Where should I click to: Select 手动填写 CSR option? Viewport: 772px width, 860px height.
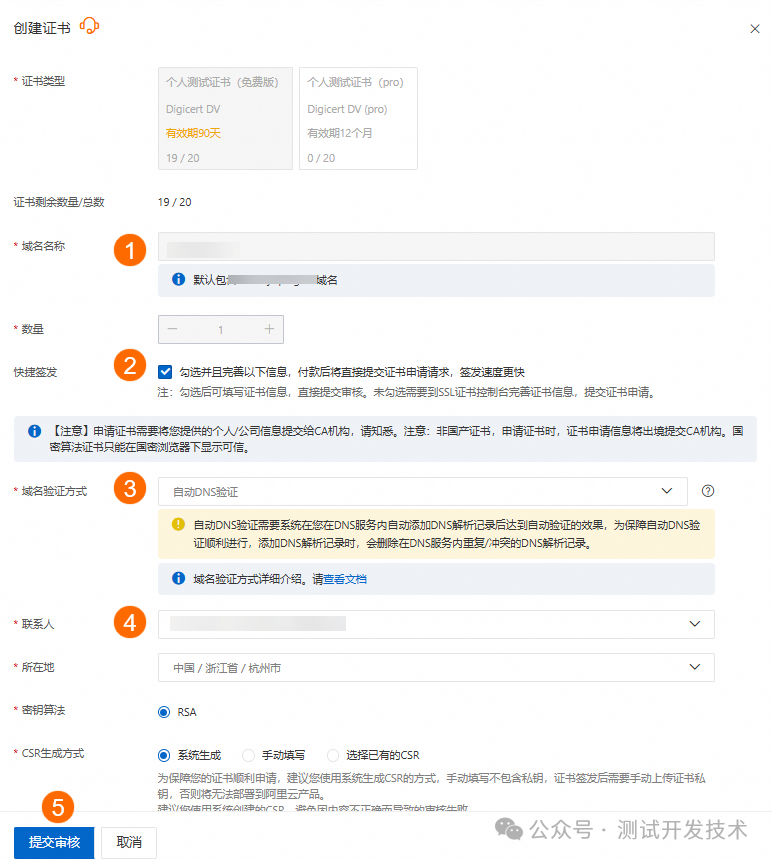pos(248,755)
